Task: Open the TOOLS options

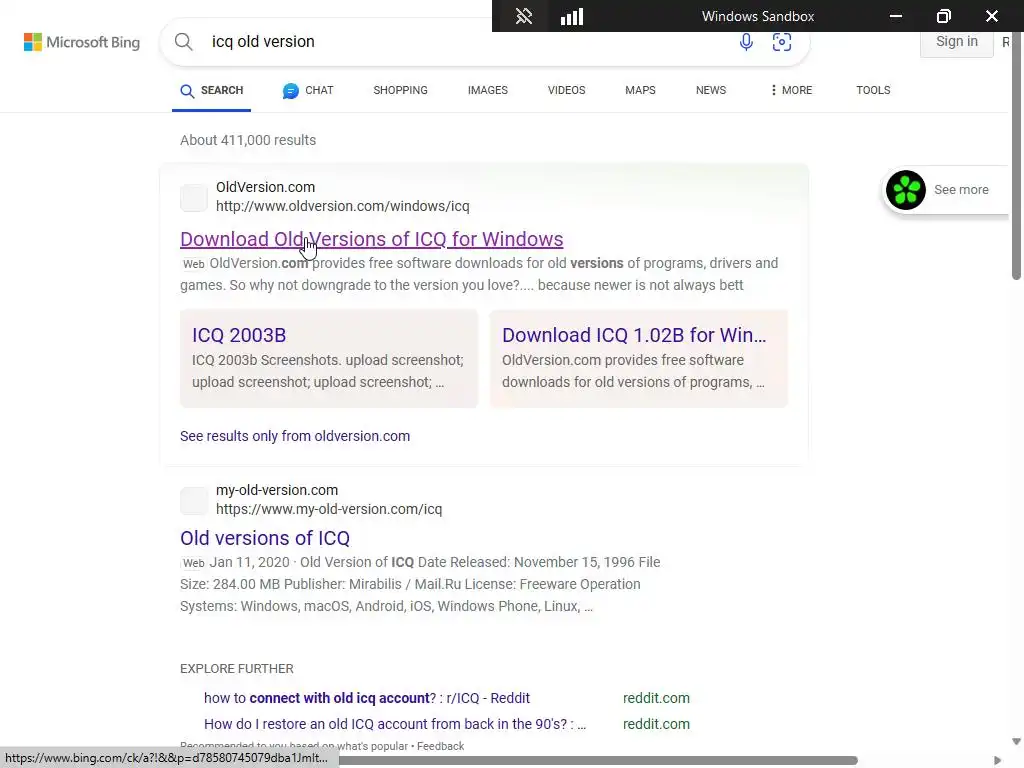Action: point(873,90)
